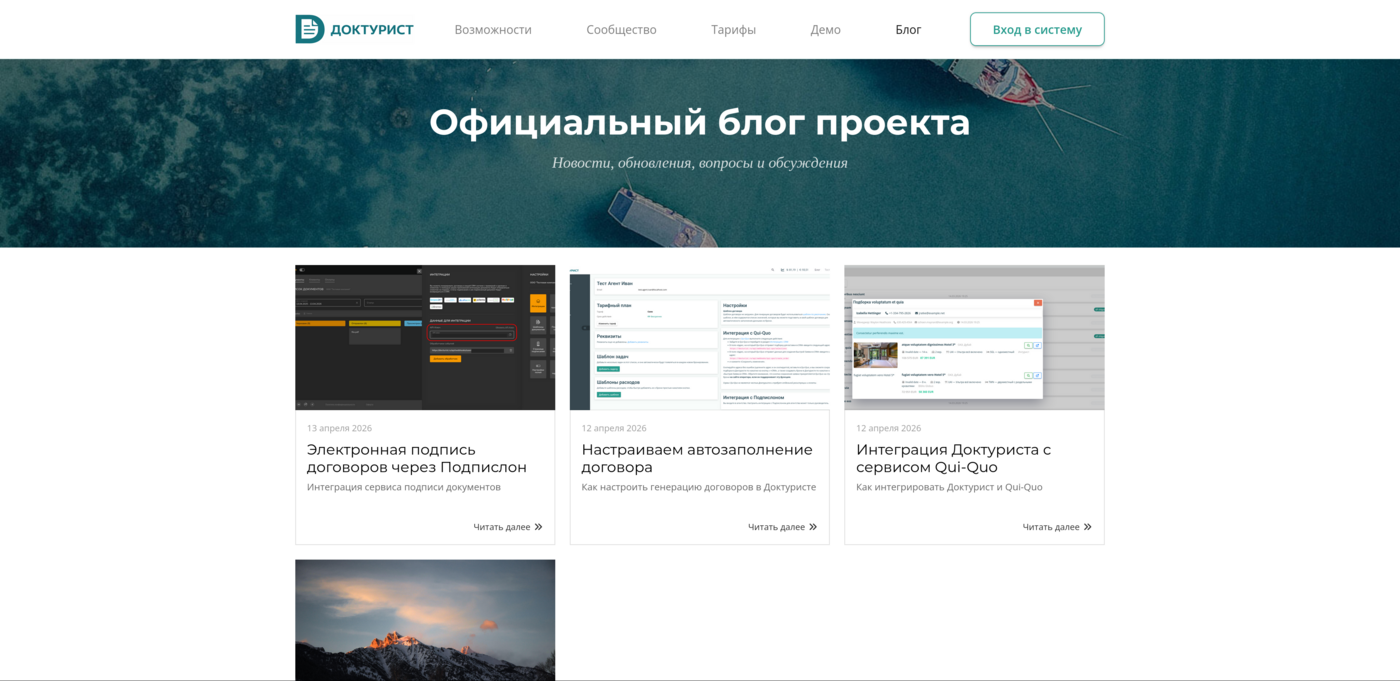
Task: Open the Подпислон article thumbnail image
Action: 425,337
